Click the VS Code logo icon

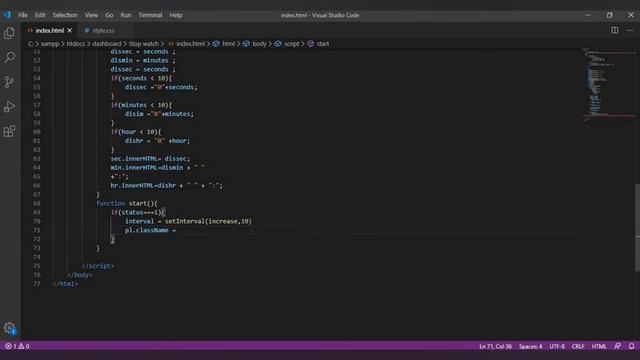[x=7, y=15]
